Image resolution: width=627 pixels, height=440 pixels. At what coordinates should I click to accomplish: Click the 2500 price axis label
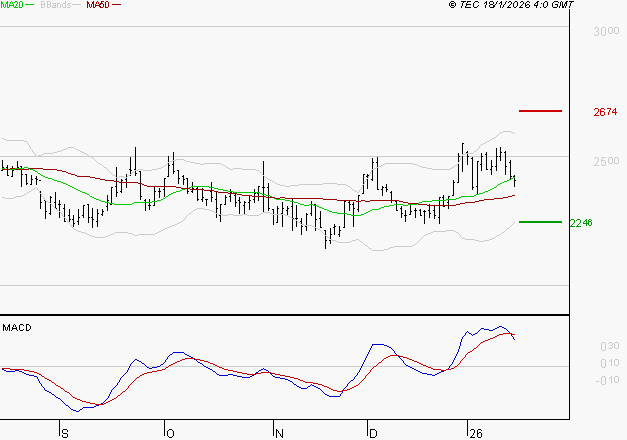606,161
